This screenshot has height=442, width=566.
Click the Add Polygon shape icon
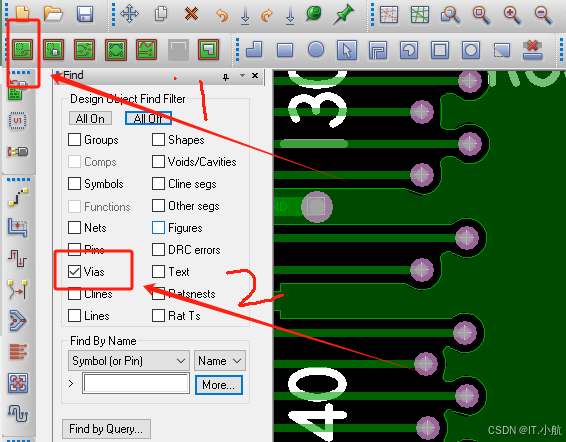[x=254, y=49]
